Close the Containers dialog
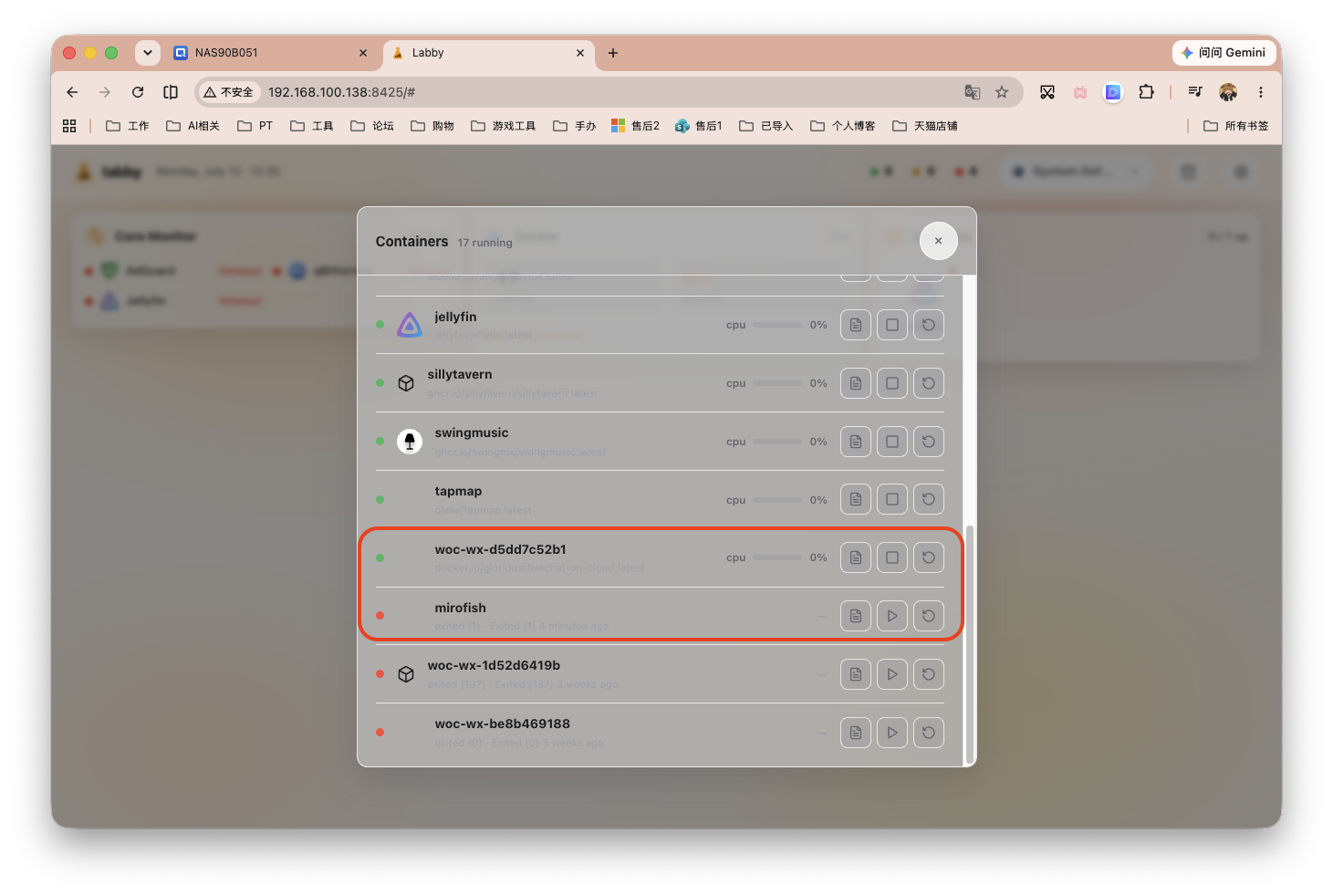1333x896 pixels. pyautogui.click(x=938, y=241)
